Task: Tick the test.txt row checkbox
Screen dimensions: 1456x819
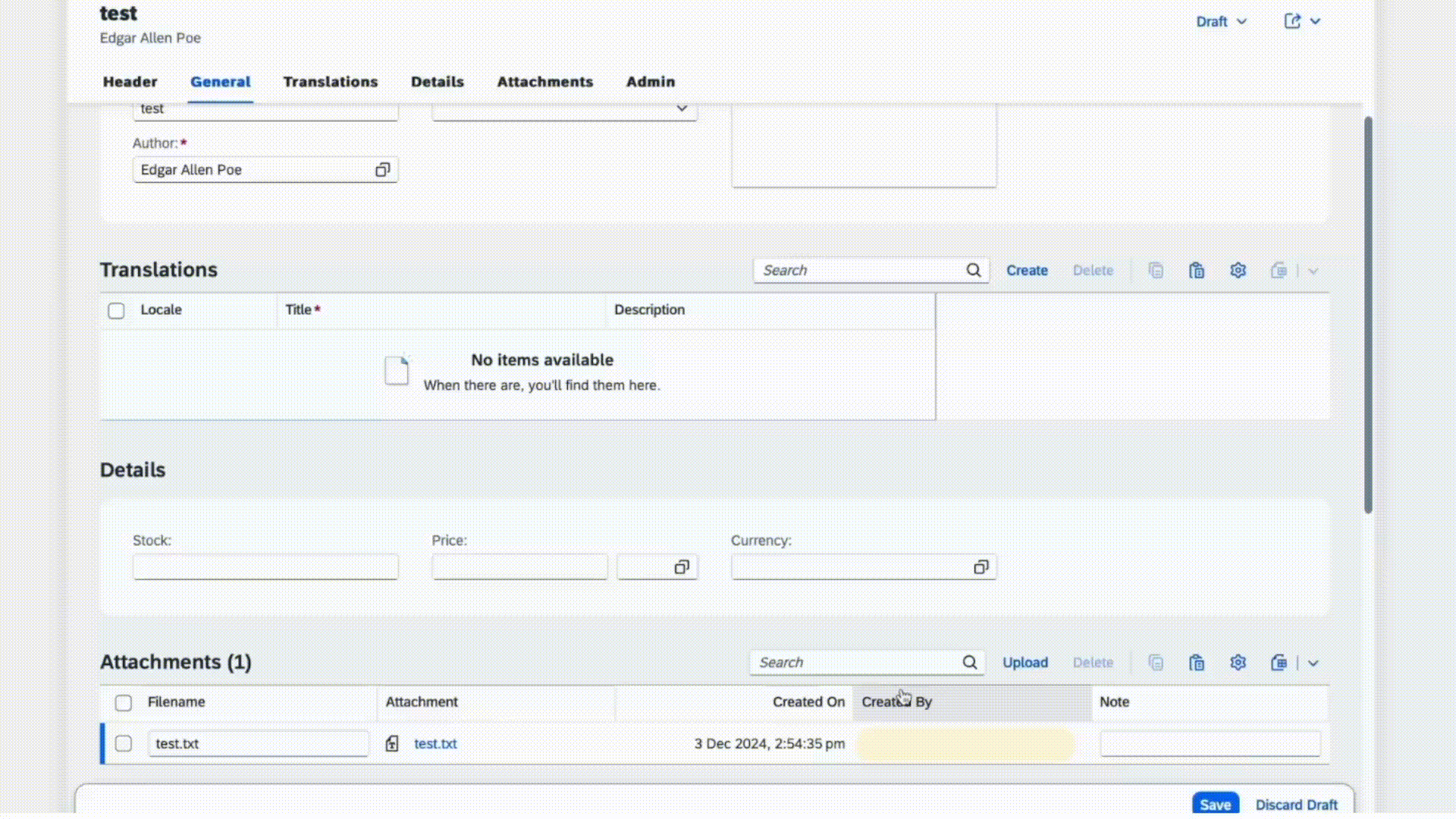Action: 124,744
